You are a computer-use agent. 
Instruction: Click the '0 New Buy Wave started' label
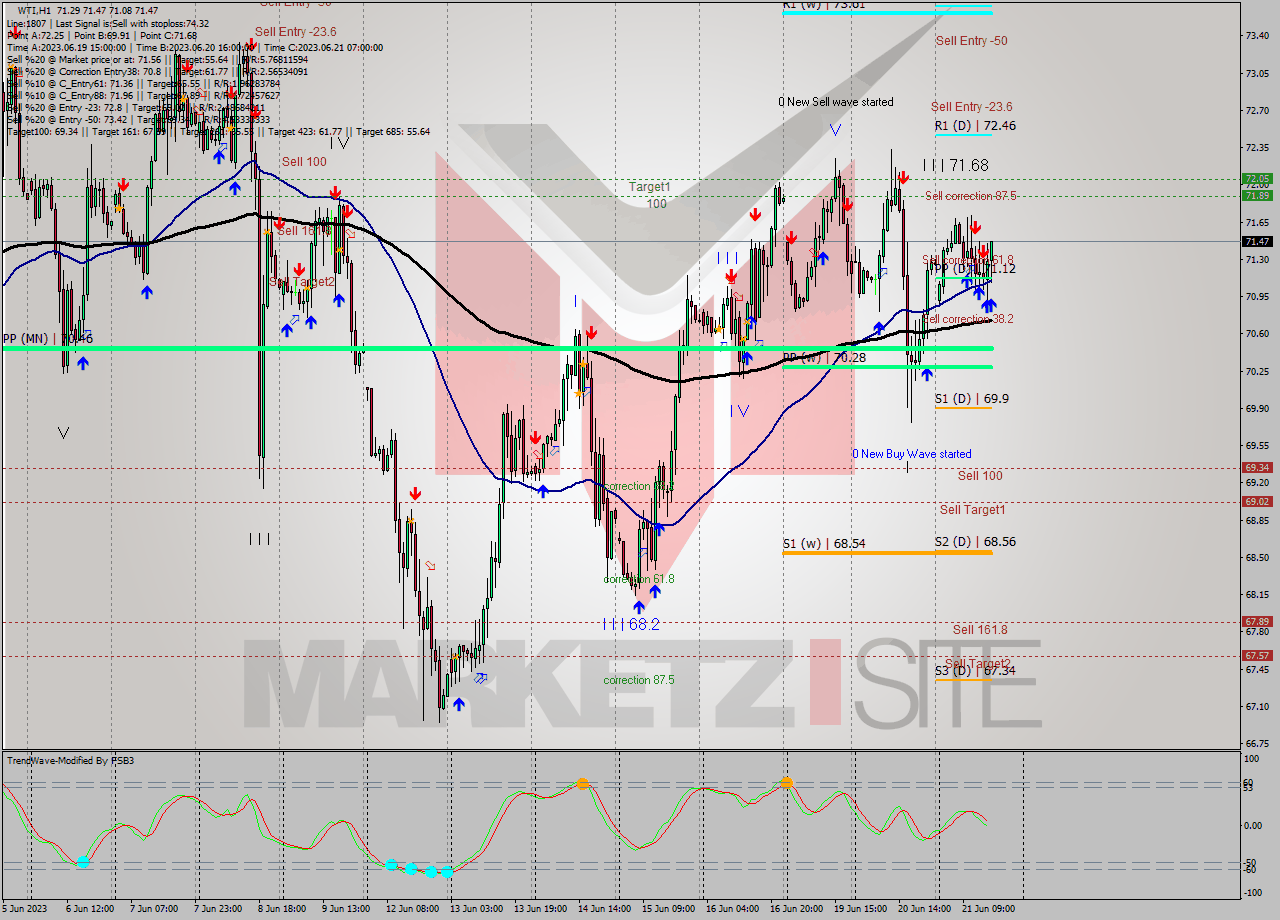pyautogui.click(x=911, y=454)
